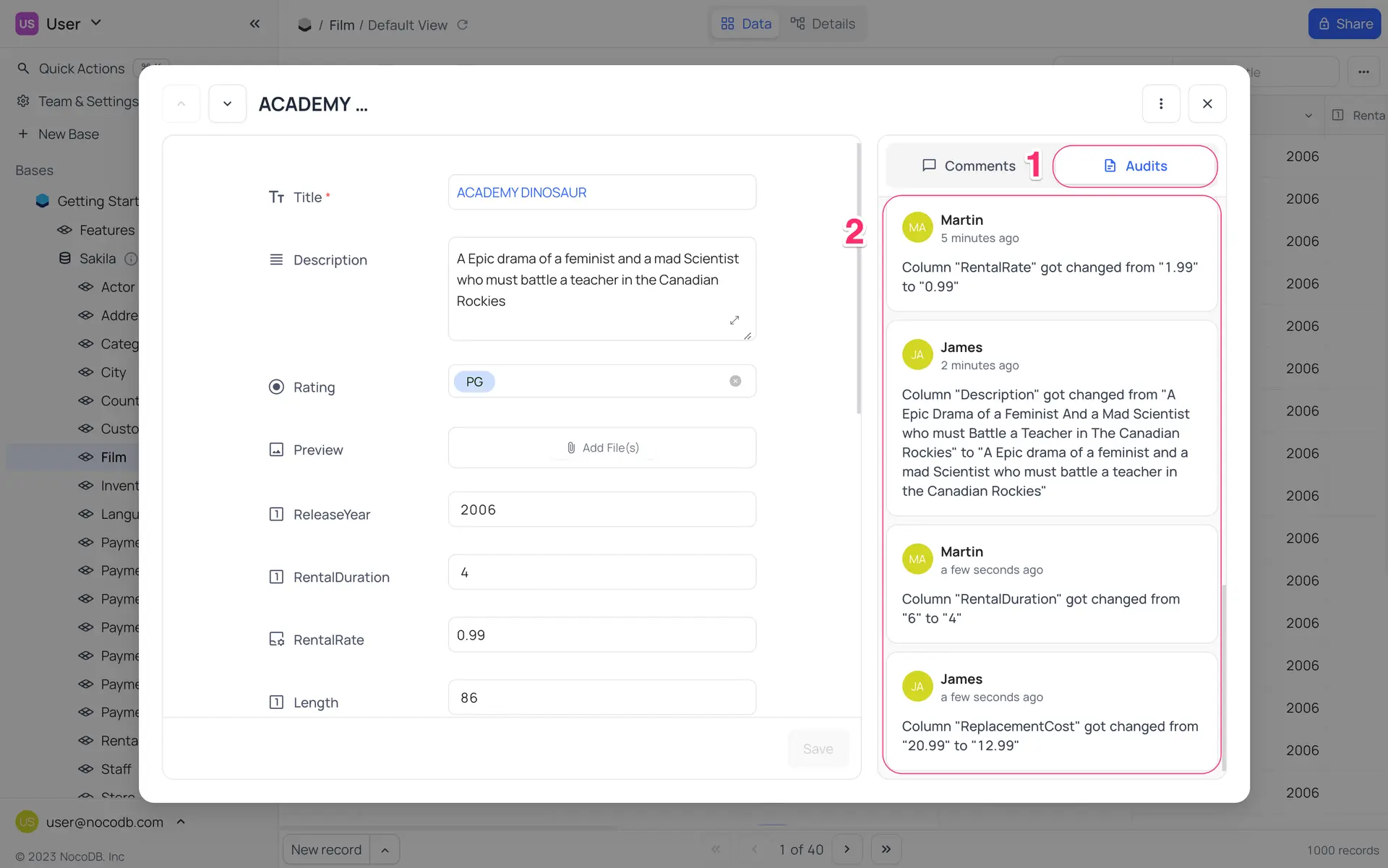Click the info icon next to Sakila
Image resolution: width=1388 pixels, height=868 pixels.
click(x=131, y=258)
